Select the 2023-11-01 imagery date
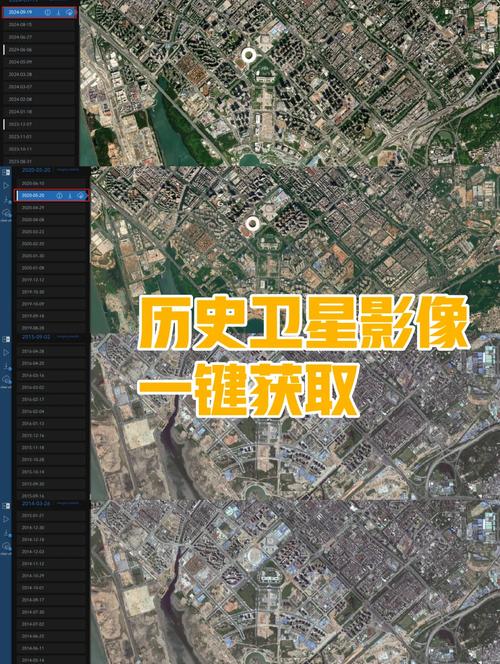The height and width of the screenshot is (664, 500). 39,137
